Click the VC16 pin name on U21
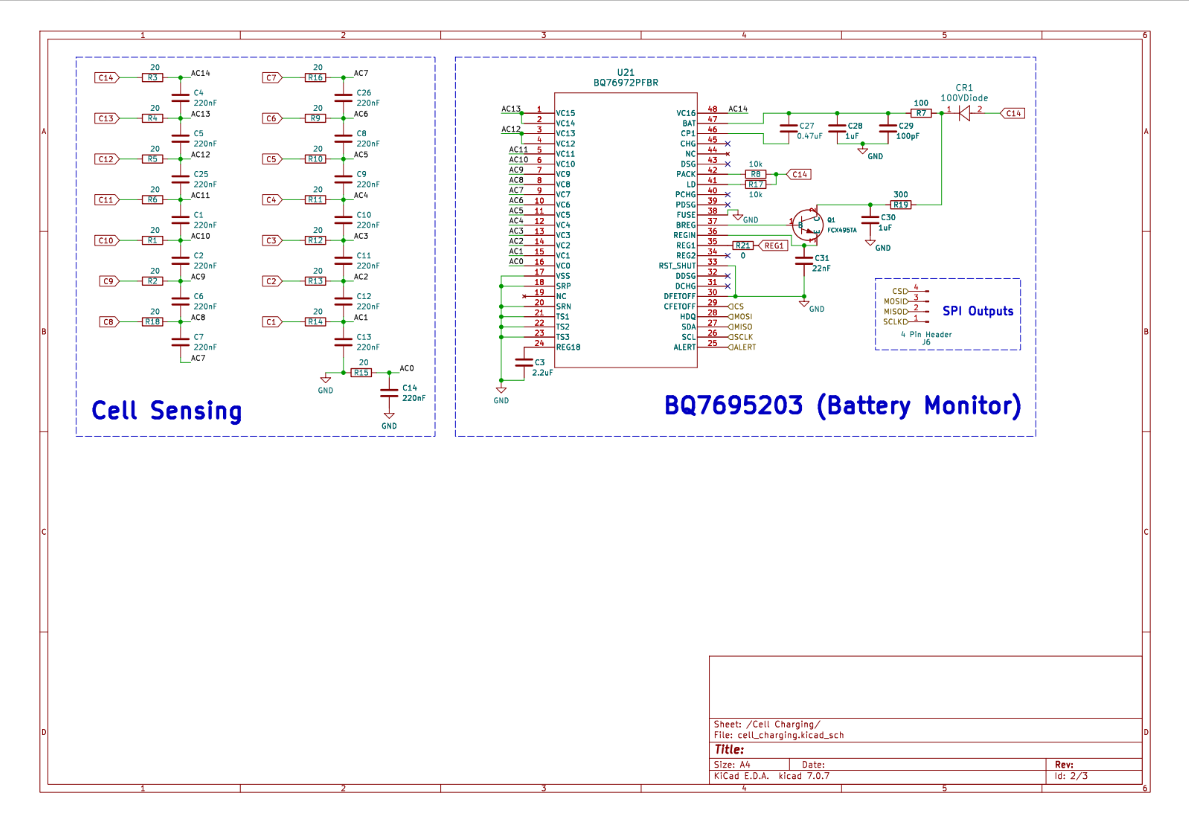 click(x=685, y=113)
